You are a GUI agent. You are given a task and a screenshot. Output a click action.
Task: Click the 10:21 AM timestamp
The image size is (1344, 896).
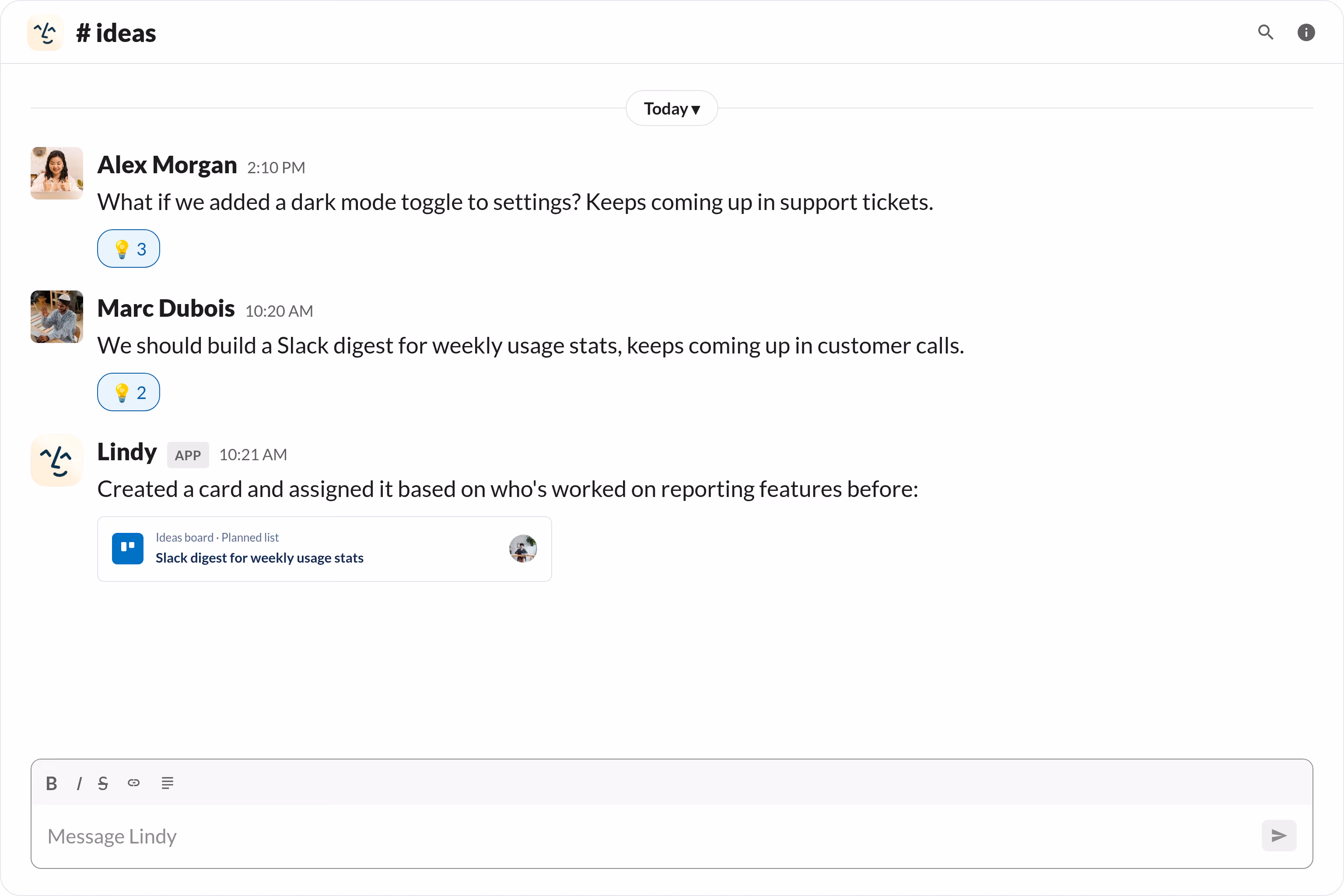253,454
